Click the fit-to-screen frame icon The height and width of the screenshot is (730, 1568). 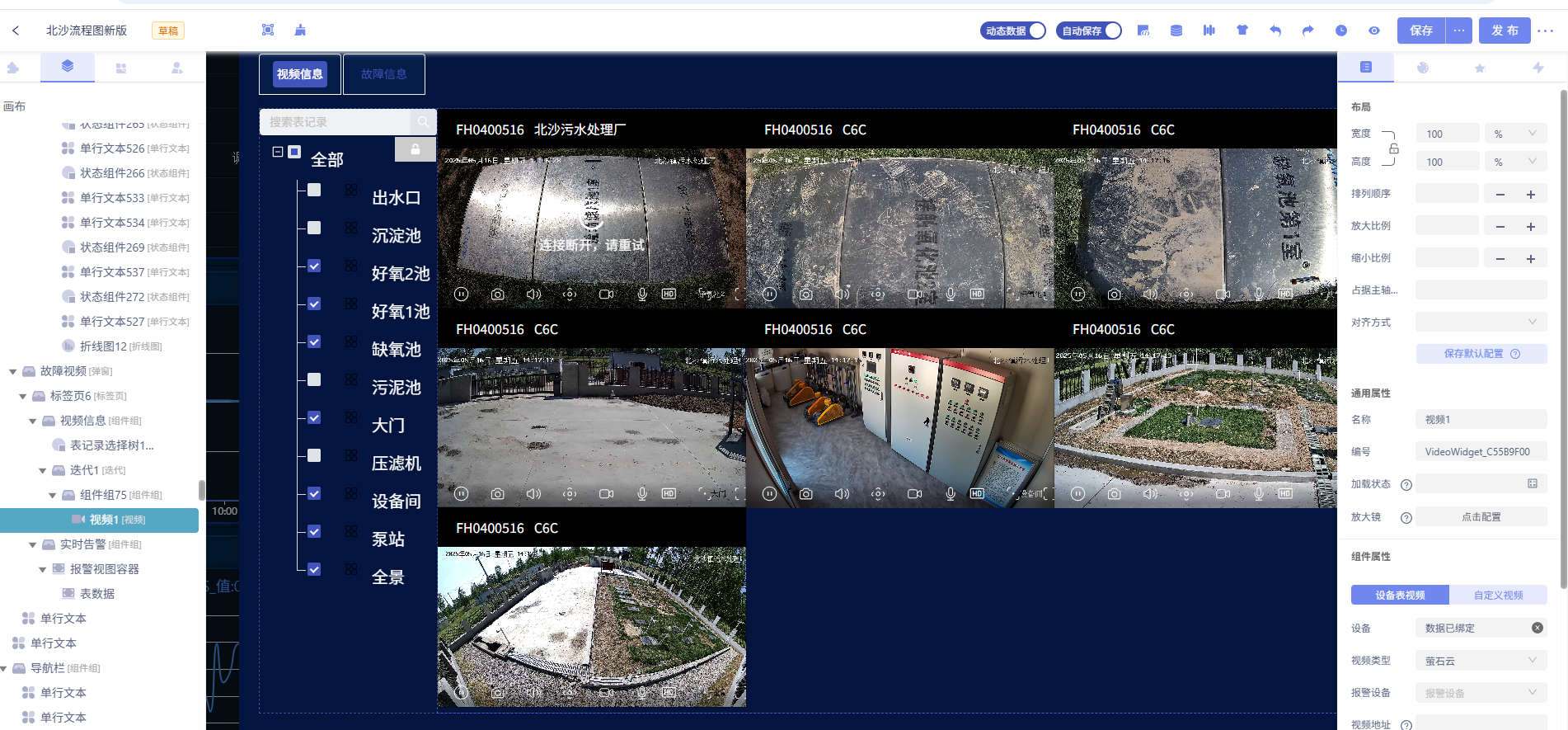pyautogui.click(x=268, y=31)
